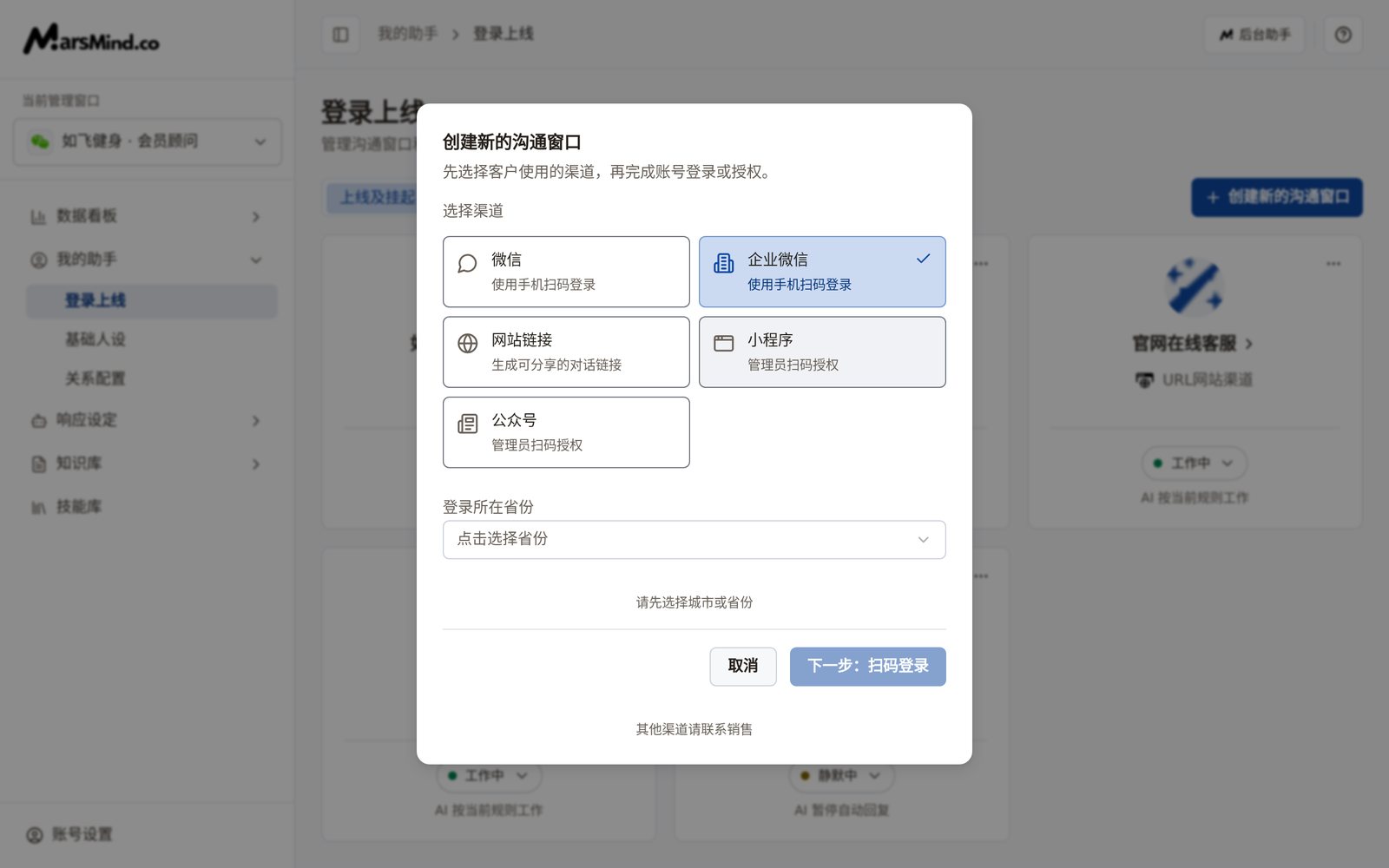
Task: Expand the 响应设定 menu
Action: pyautogui.click(x=148, y=420)
